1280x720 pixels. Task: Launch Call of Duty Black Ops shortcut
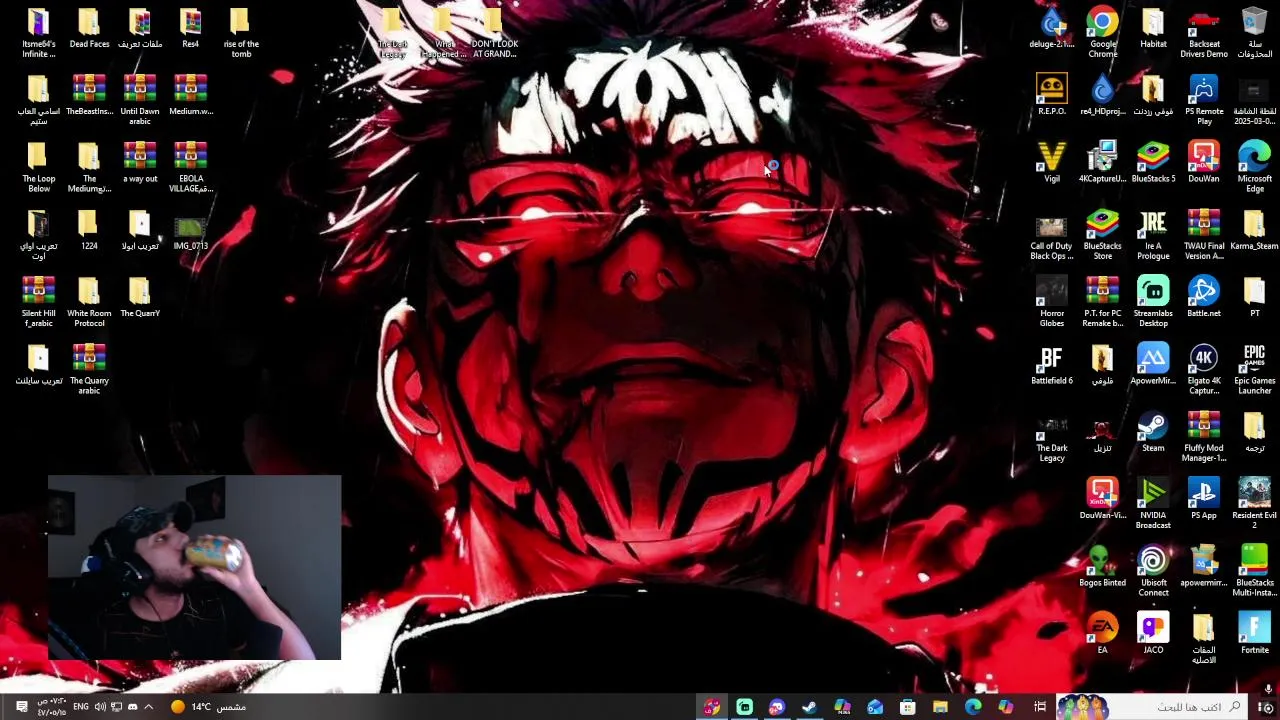point(1051,236)
